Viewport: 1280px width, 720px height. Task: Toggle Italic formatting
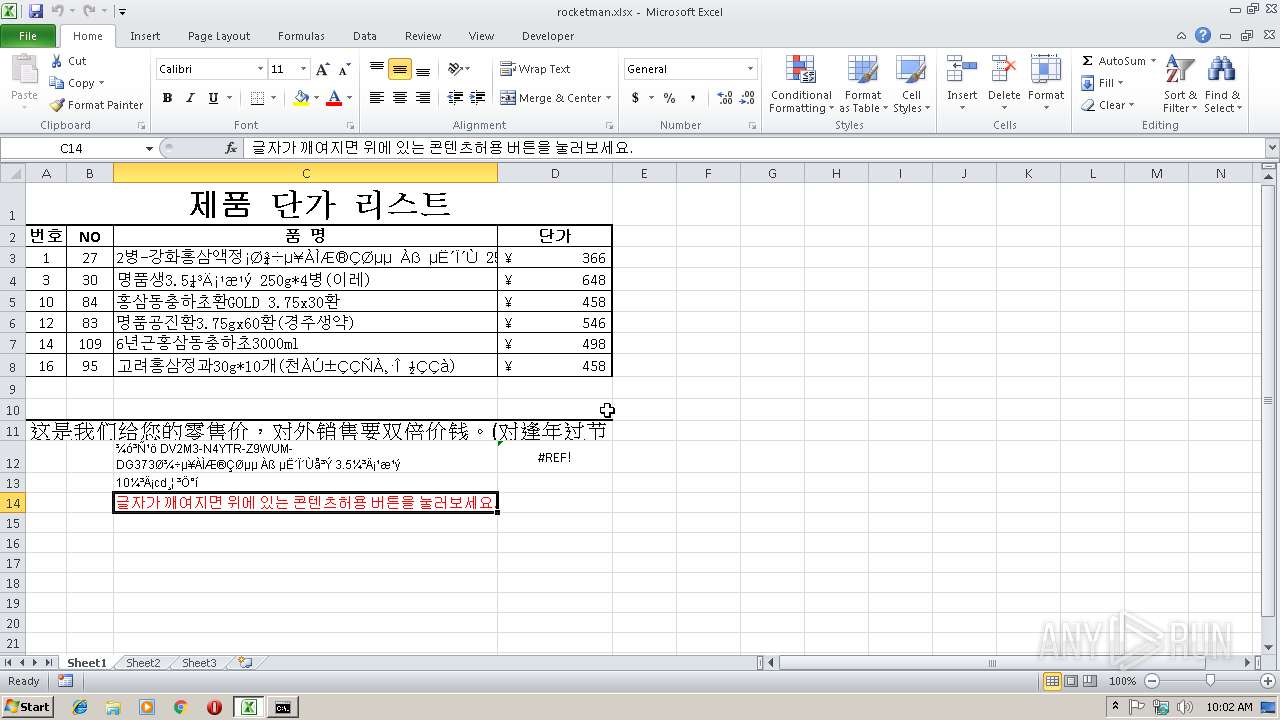point(190,98)
